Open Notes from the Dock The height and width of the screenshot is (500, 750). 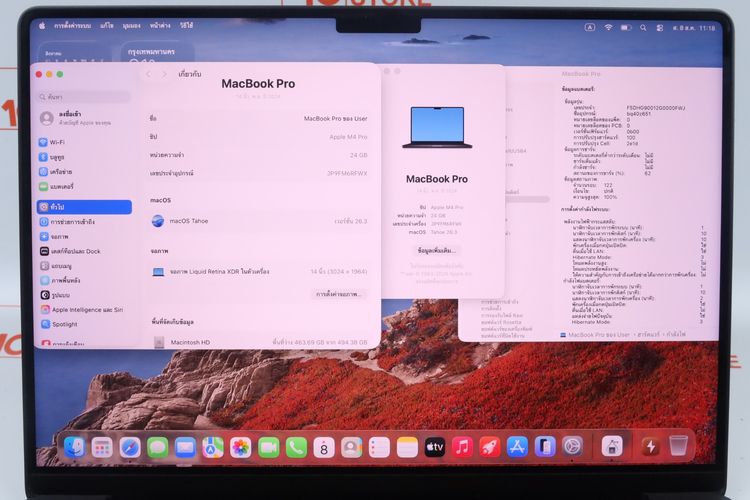tap(407, 448)
